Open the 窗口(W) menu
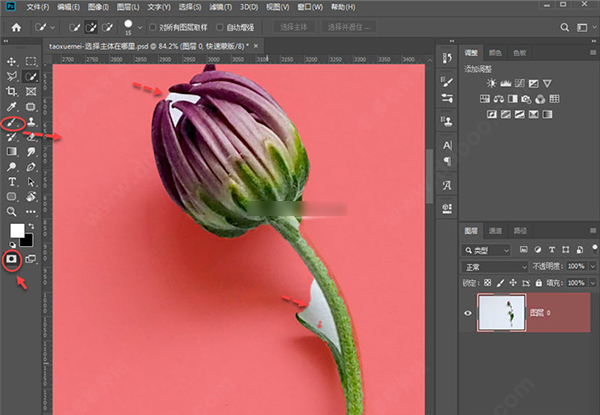600x415 pixels. click(x=310, y=7)
